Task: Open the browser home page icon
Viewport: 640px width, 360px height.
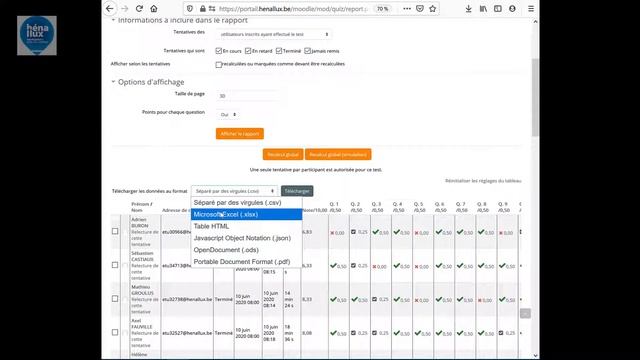Action: coord(153,9)
